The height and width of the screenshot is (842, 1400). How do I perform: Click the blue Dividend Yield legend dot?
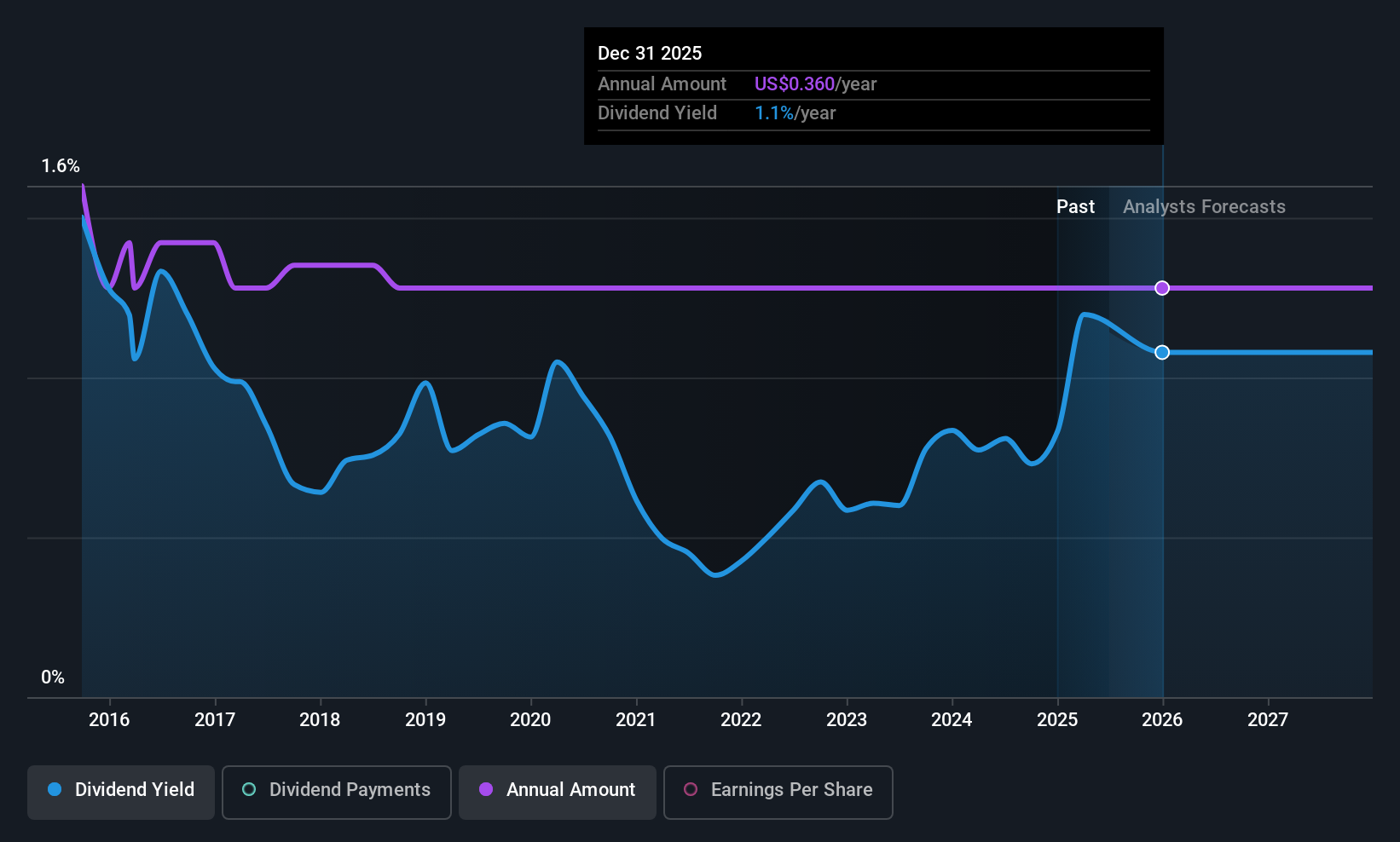(x=55, y=789)
